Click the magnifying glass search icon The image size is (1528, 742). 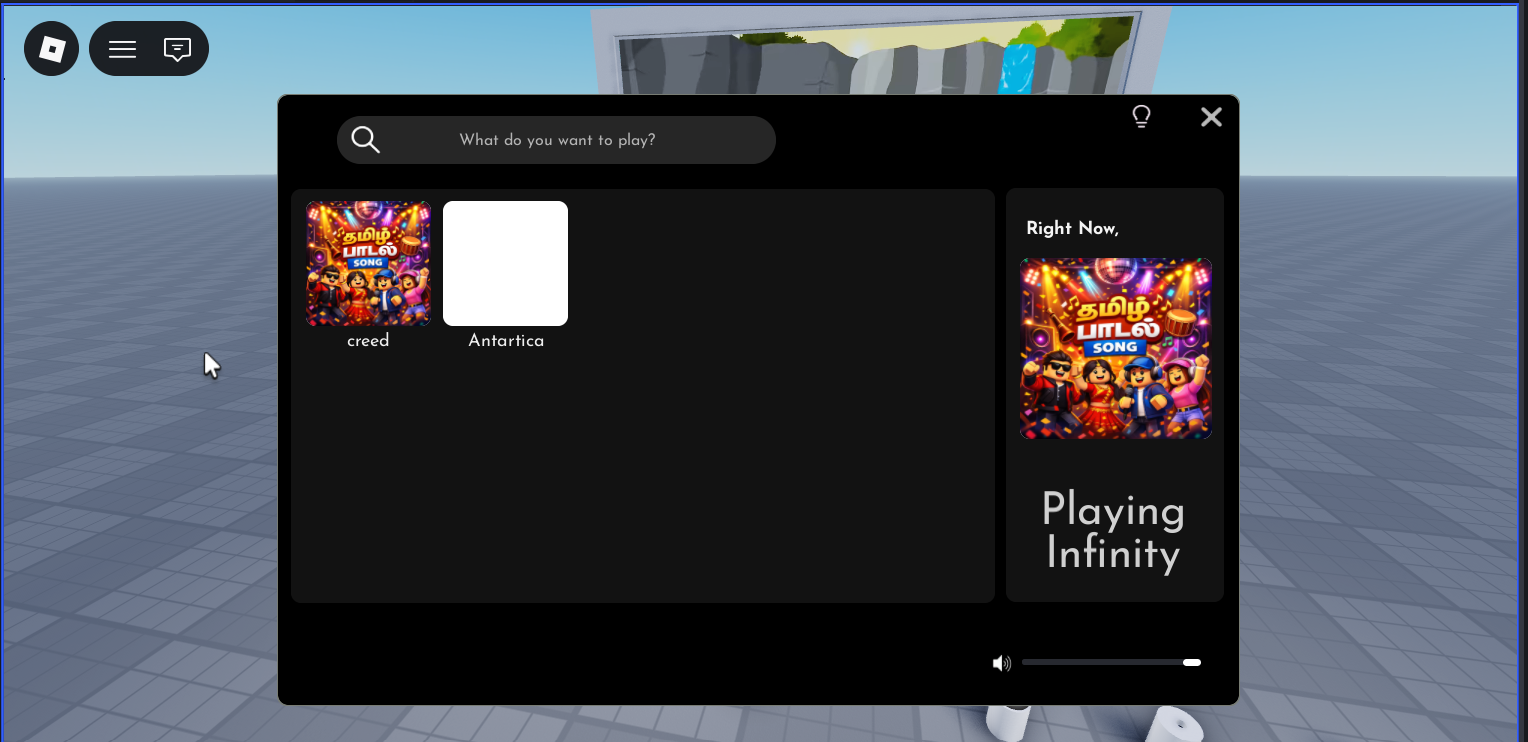pyautogui.click(x=366, y=140)
